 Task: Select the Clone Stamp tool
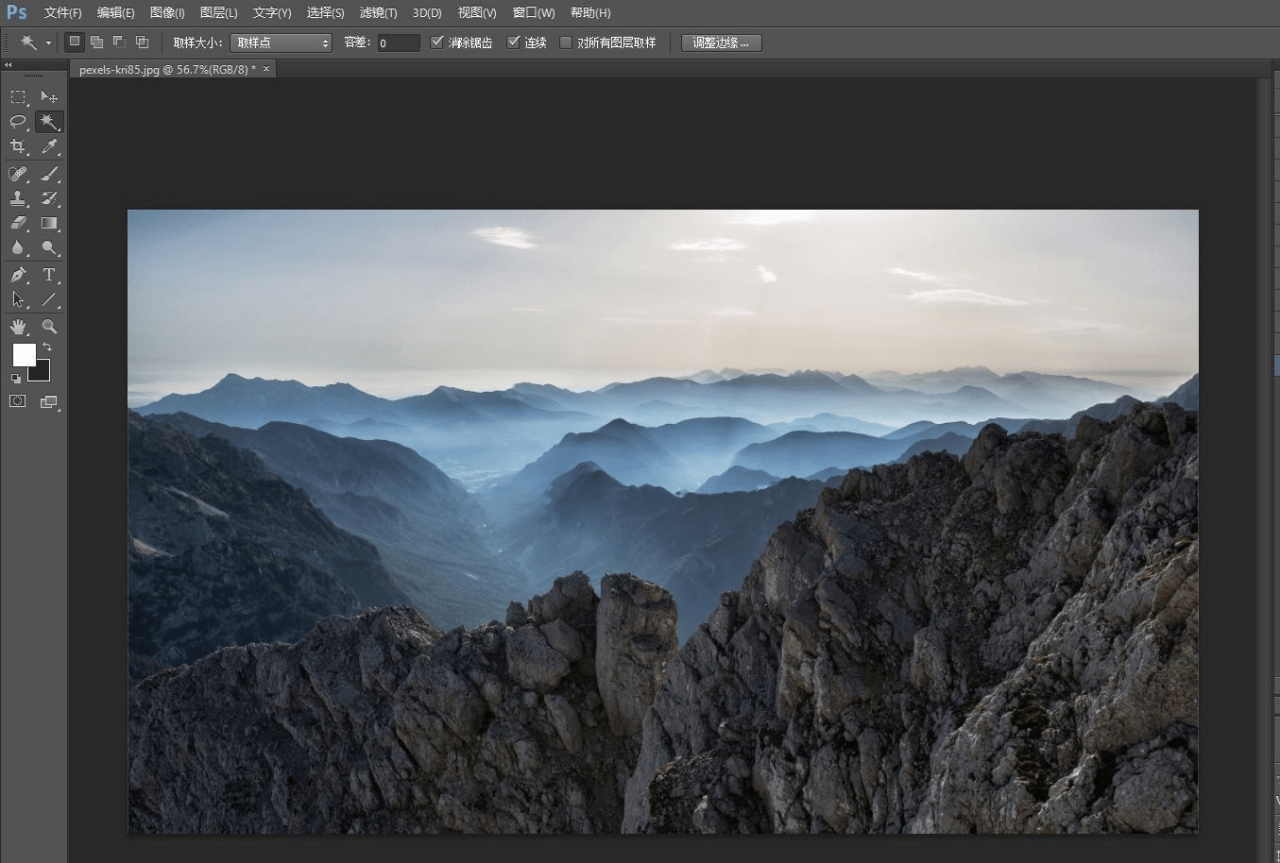[x=18, y=199]
